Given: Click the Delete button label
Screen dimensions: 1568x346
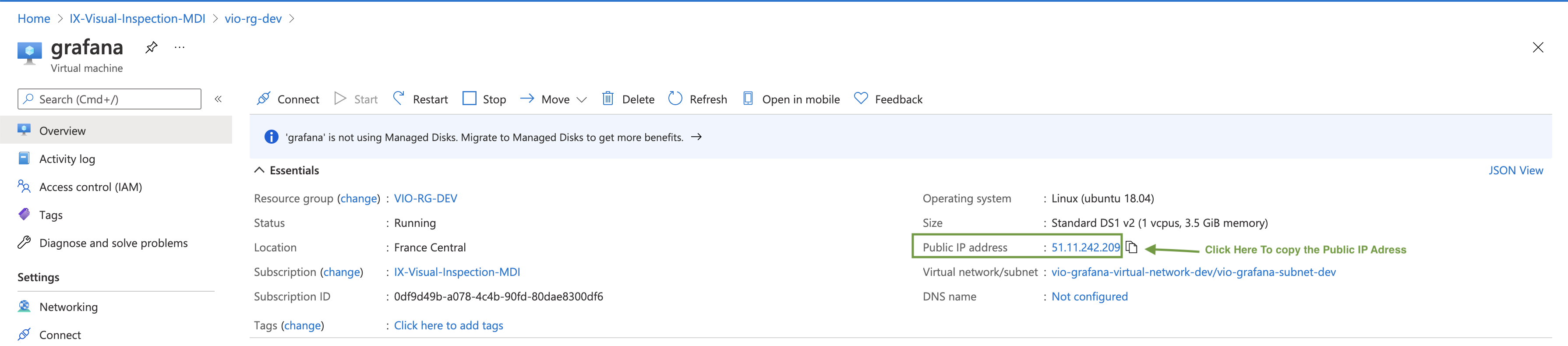Looking at the screenshot, I should [x=638, y=99].
